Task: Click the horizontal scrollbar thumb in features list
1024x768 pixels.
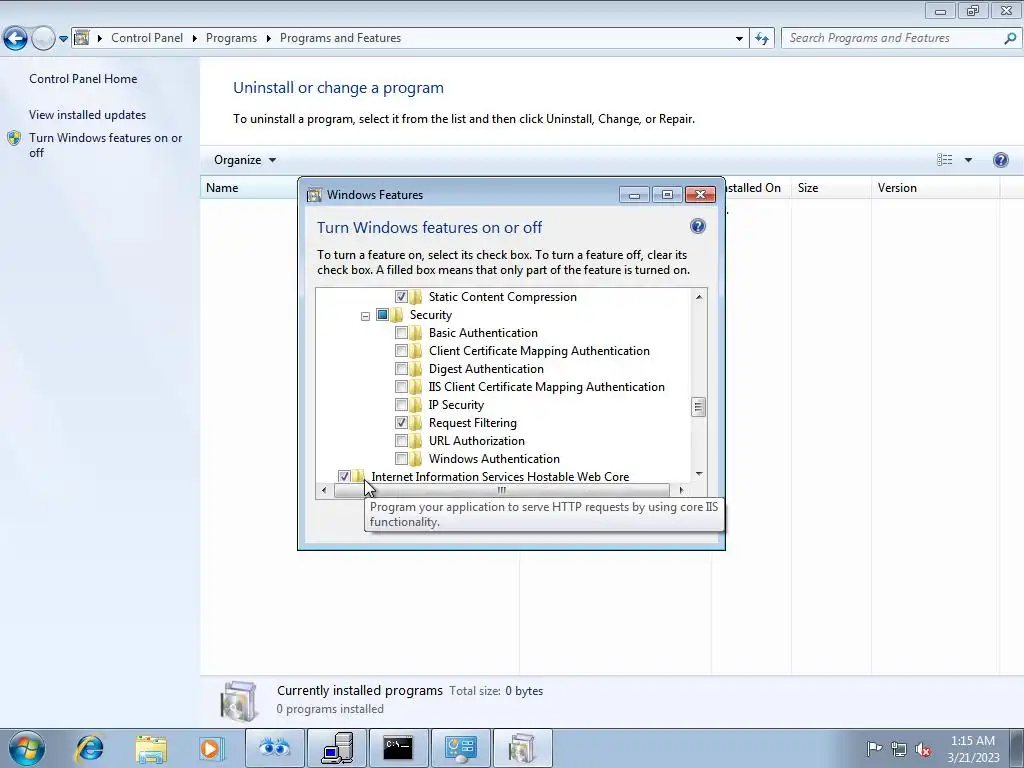Action: pyautogui.click(x=502, y=490)
